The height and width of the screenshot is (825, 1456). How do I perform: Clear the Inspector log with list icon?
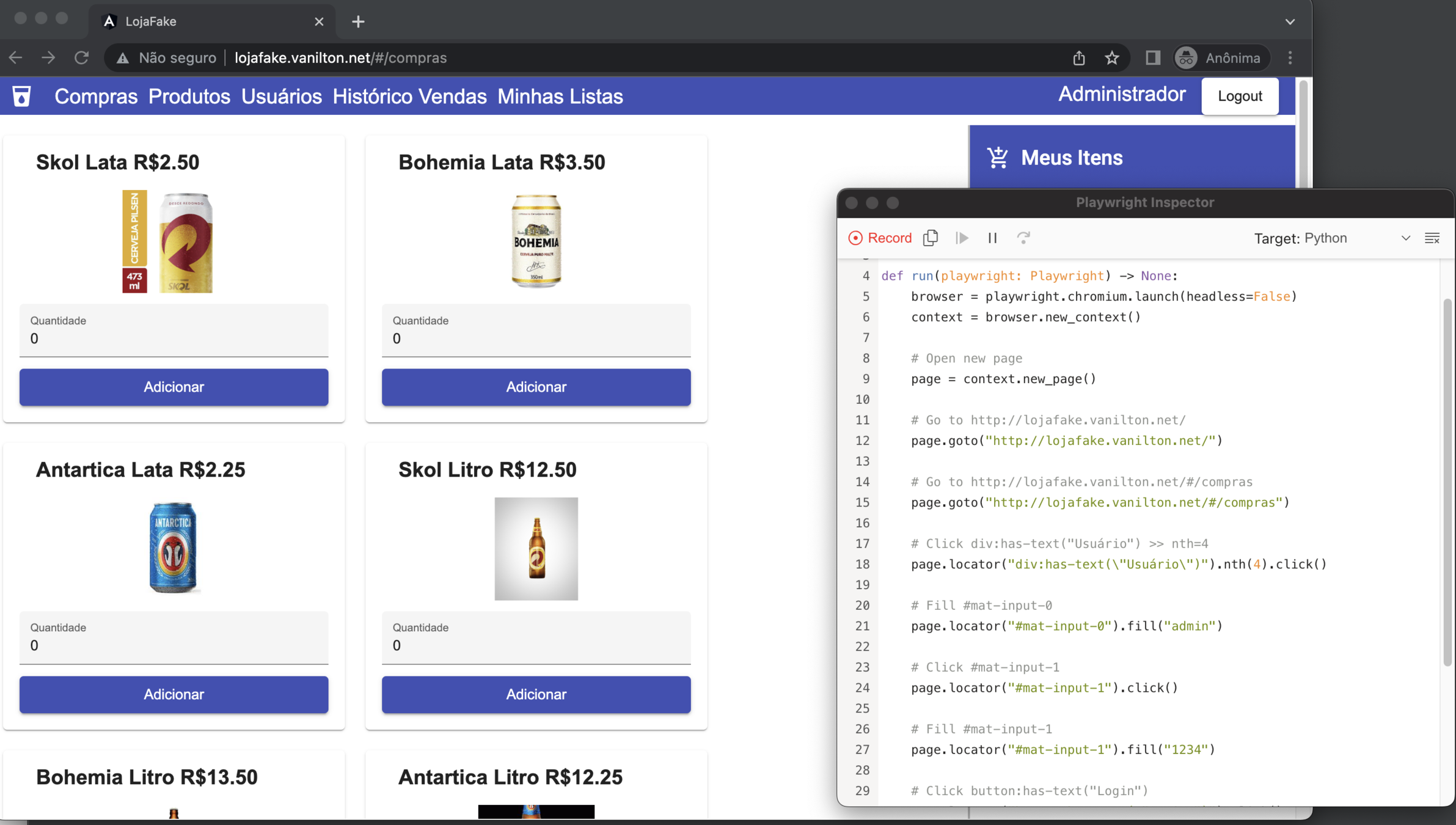coord(1432,238)
